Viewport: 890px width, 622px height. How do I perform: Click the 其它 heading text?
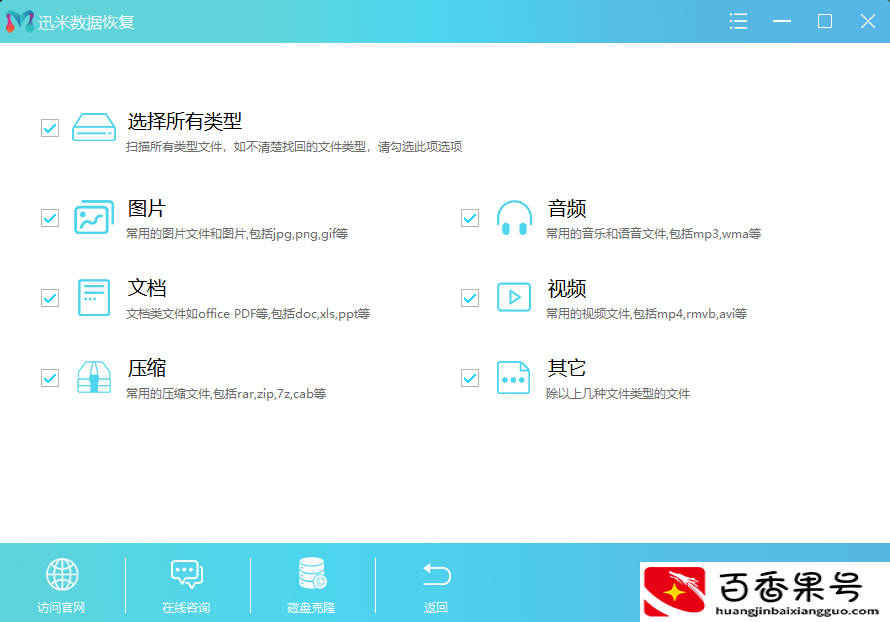pos(566,368)
